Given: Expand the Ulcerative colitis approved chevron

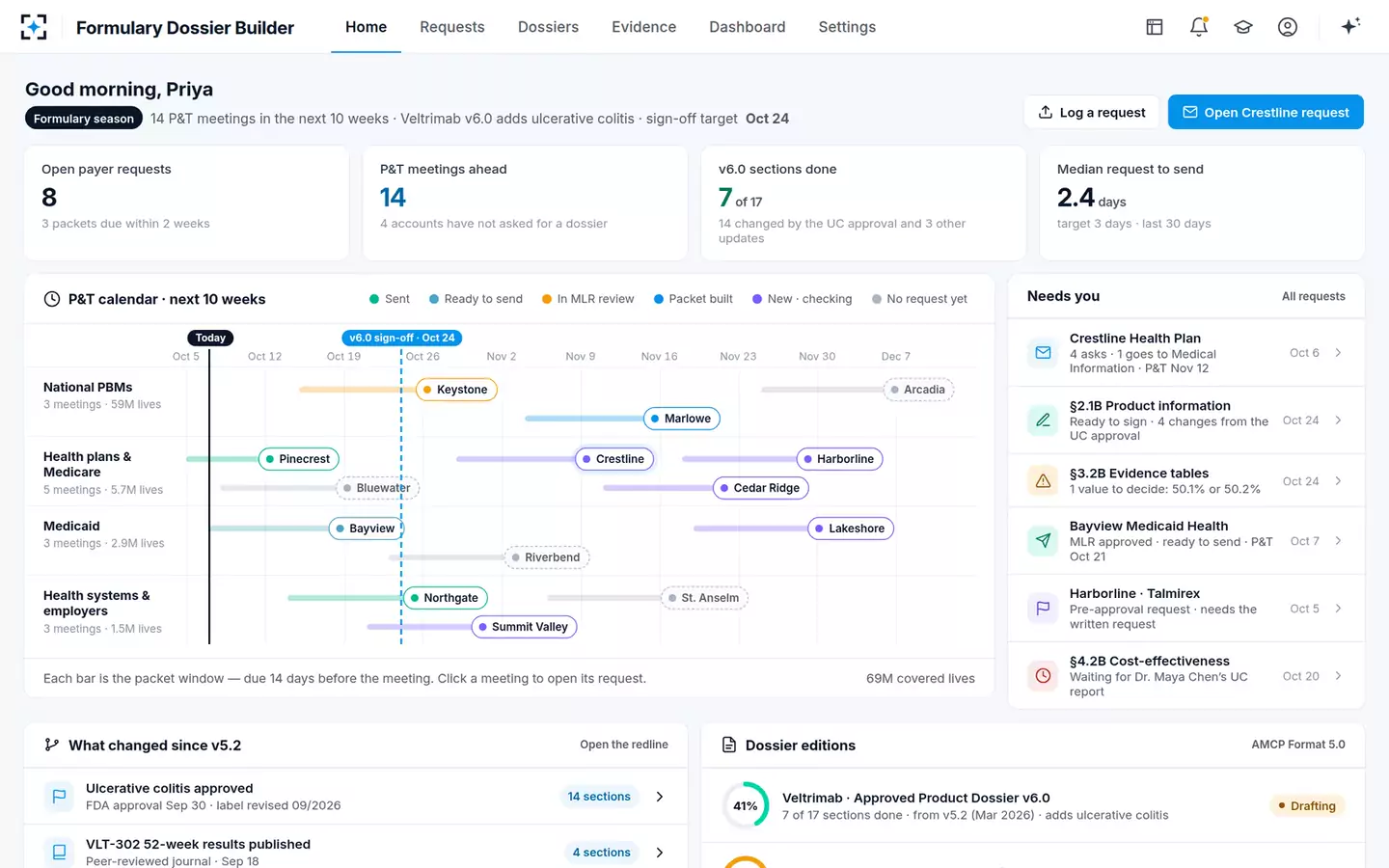Looking at the screenshot, I should (x=660, y=797).
